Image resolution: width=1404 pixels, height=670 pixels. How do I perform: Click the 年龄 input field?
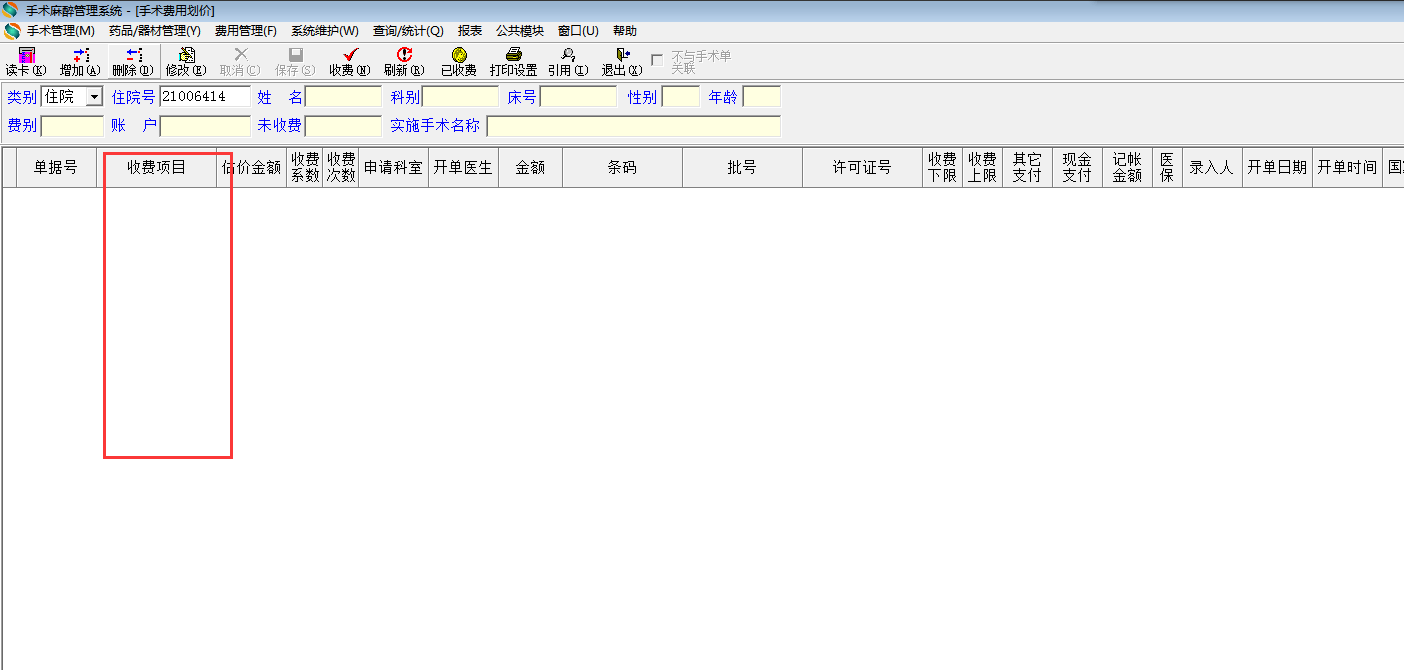coord(762,97)
